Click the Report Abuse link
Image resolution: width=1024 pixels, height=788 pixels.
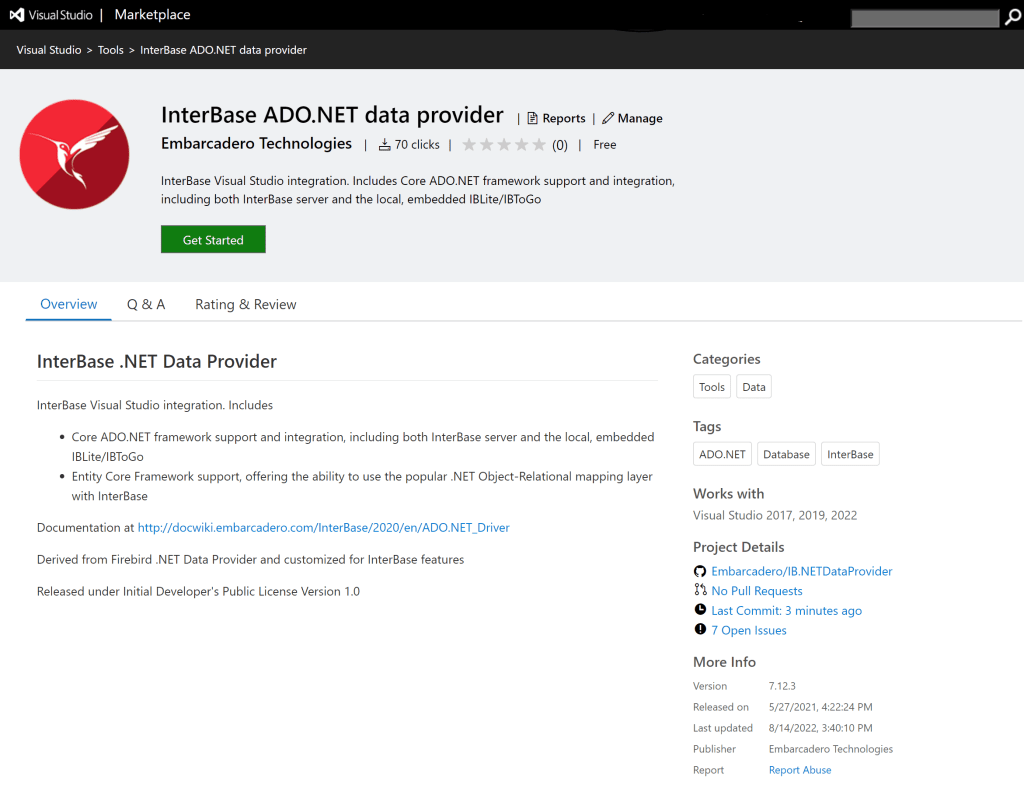pos(799,769)
